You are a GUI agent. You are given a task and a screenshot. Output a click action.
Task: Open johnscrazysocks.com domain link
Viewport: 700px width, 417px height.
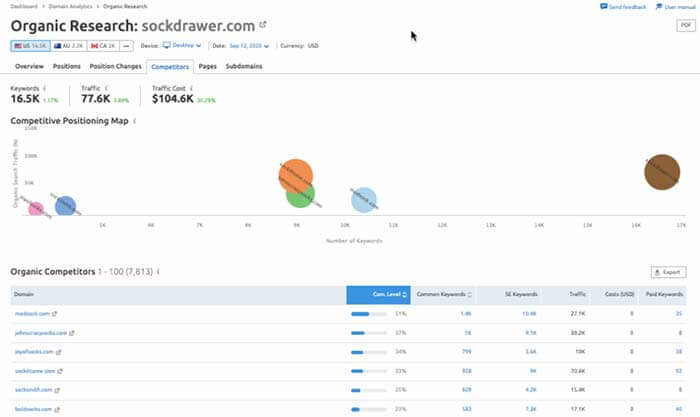41,333
